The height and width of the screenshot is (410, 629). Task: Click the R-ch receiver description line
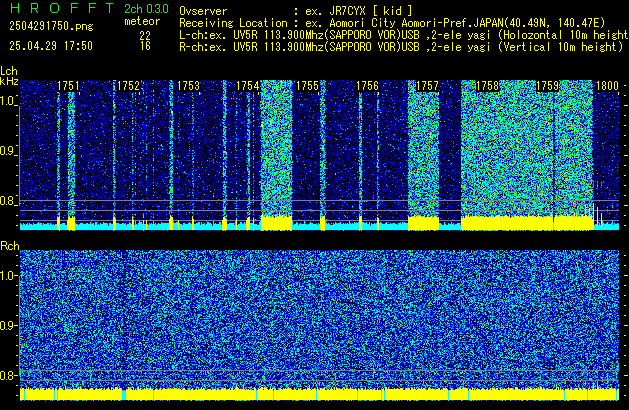[x=401, y=47]
